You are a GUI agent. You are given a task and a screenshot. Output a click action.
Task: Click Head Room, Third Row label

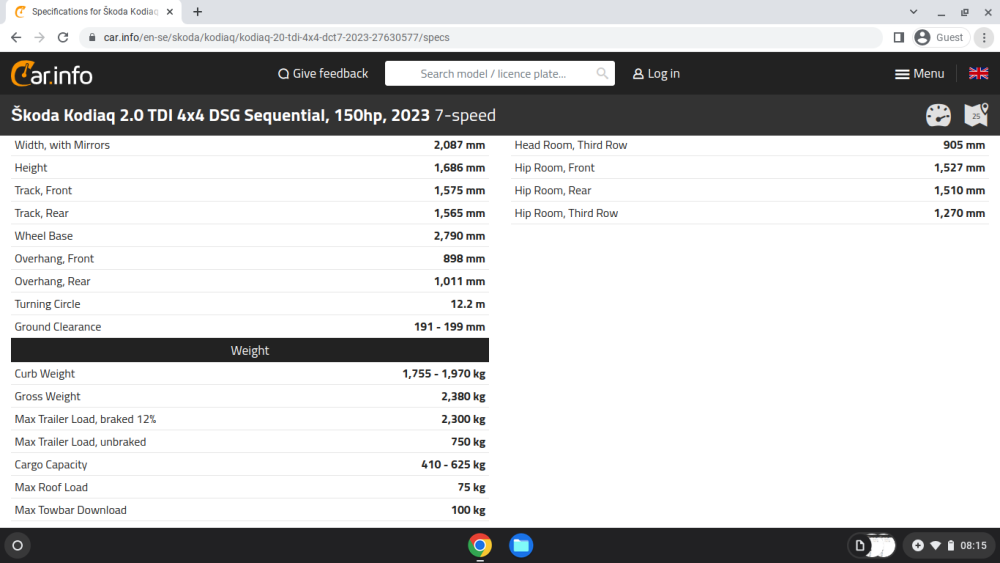[571, 145]
